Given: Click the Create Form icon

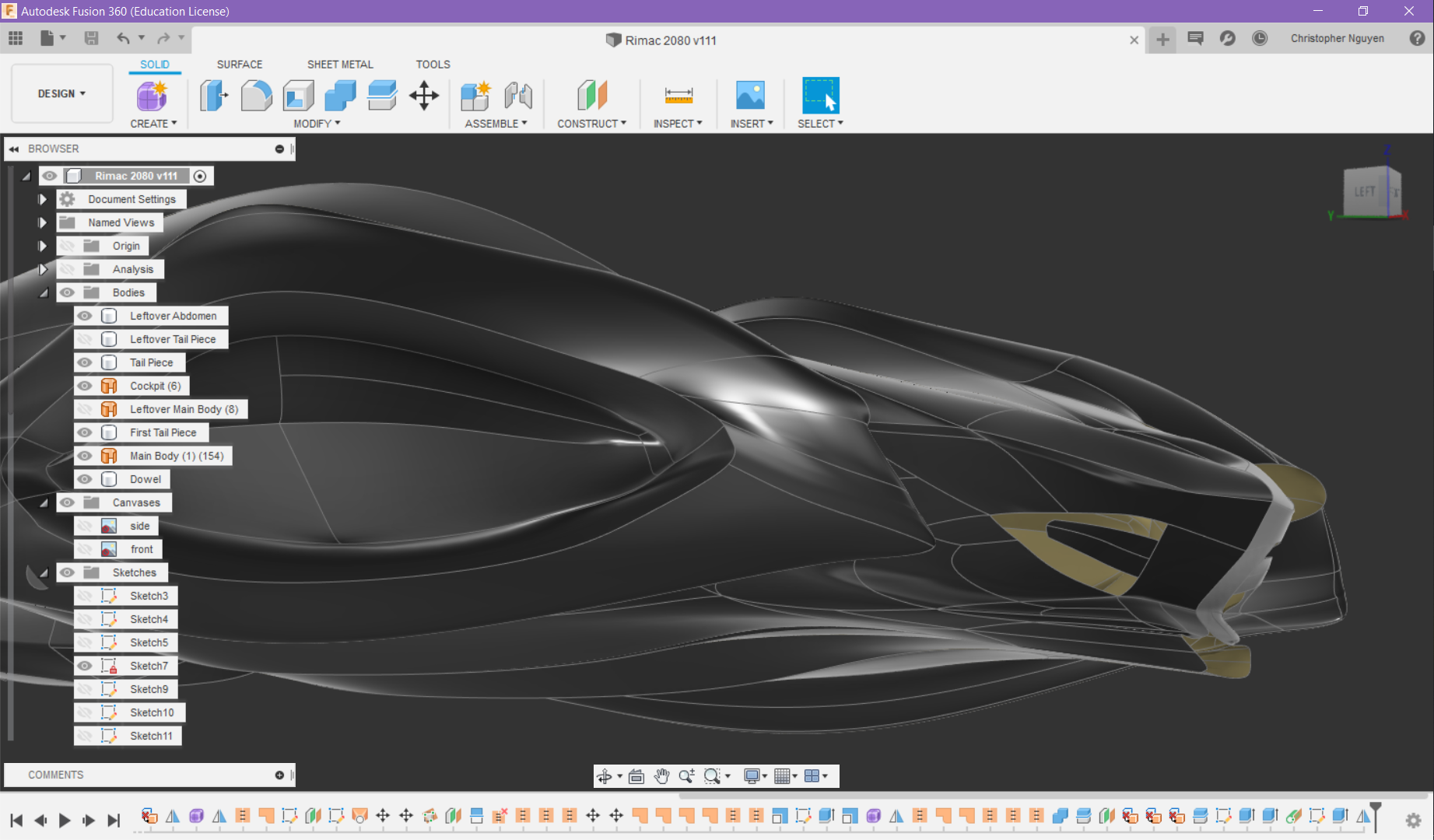Looking at the screenshot, I should pyautogui.click(x=153, y=96).
